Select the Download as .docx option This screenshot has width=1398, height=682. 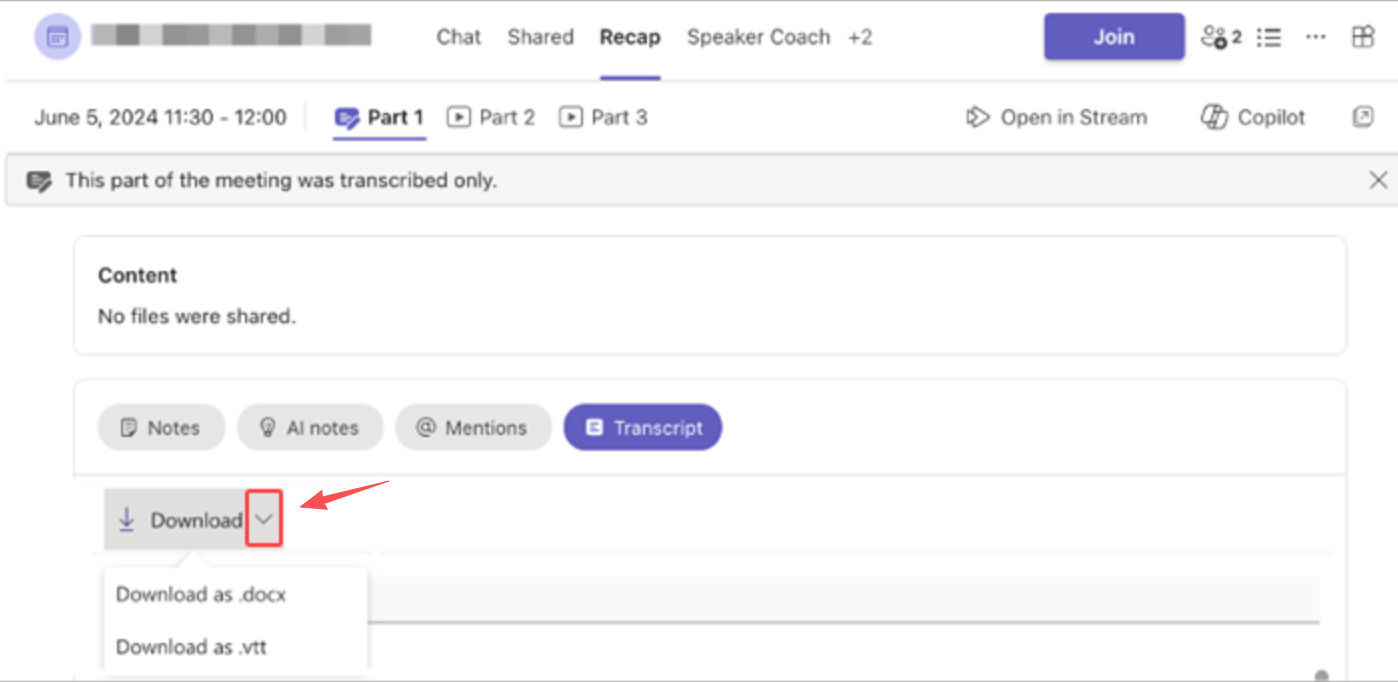pos(200,594)
